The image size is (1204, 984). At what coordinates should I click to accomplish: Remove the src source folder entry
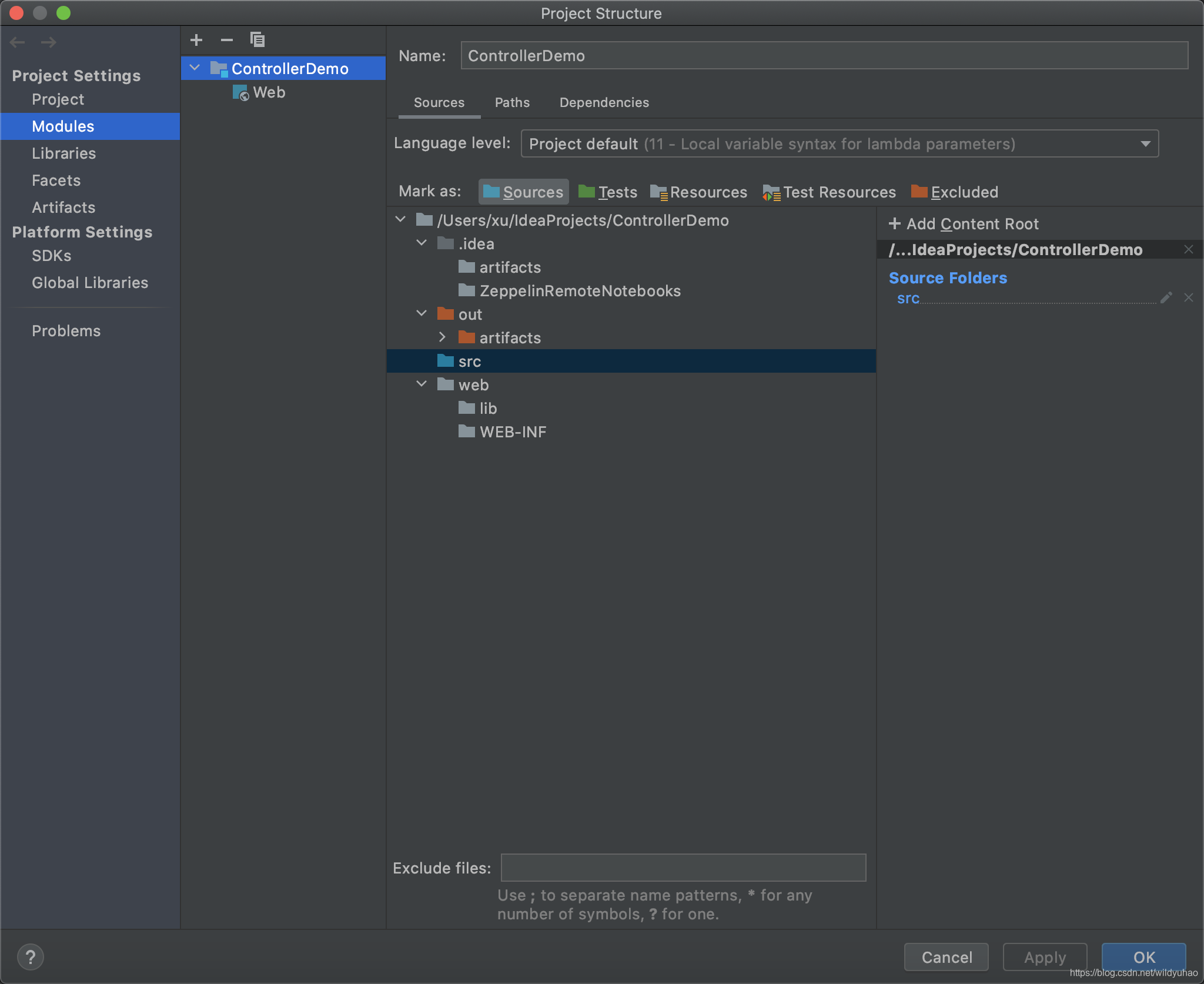point(1189,298)
